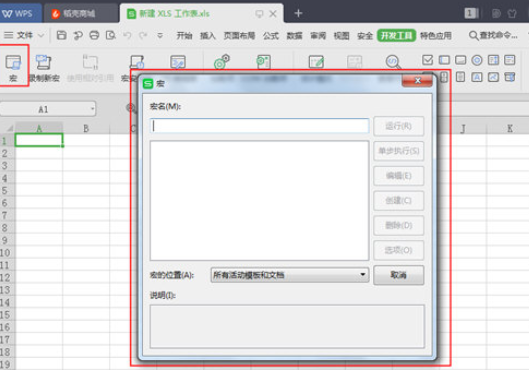Click the Redo arrow in the quick toolbar
529x370 pixels.
[143, 35]
